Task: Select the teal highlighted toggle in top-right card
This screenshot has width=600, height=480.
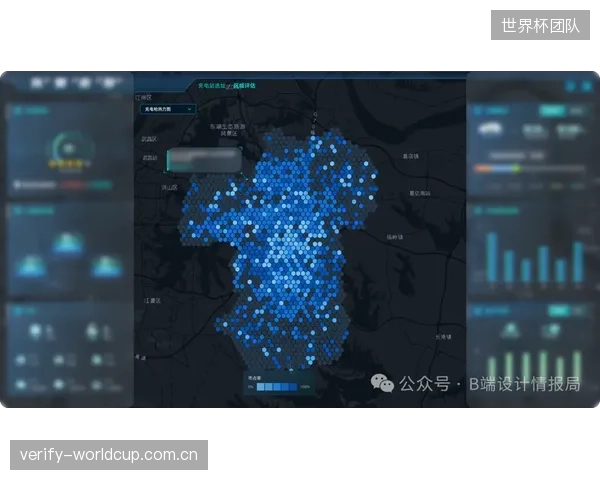Action: (552, 111)
